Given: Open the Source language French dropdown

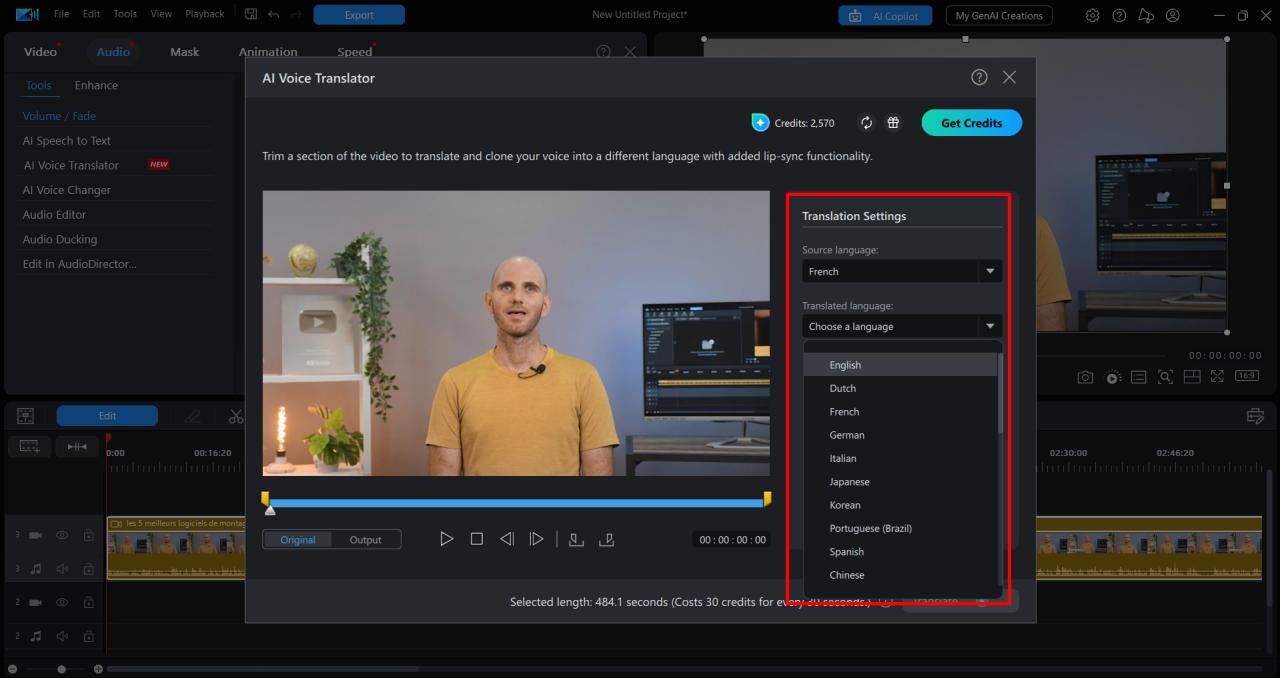Looking at the screenshot, I should click(x=900, y=271).
